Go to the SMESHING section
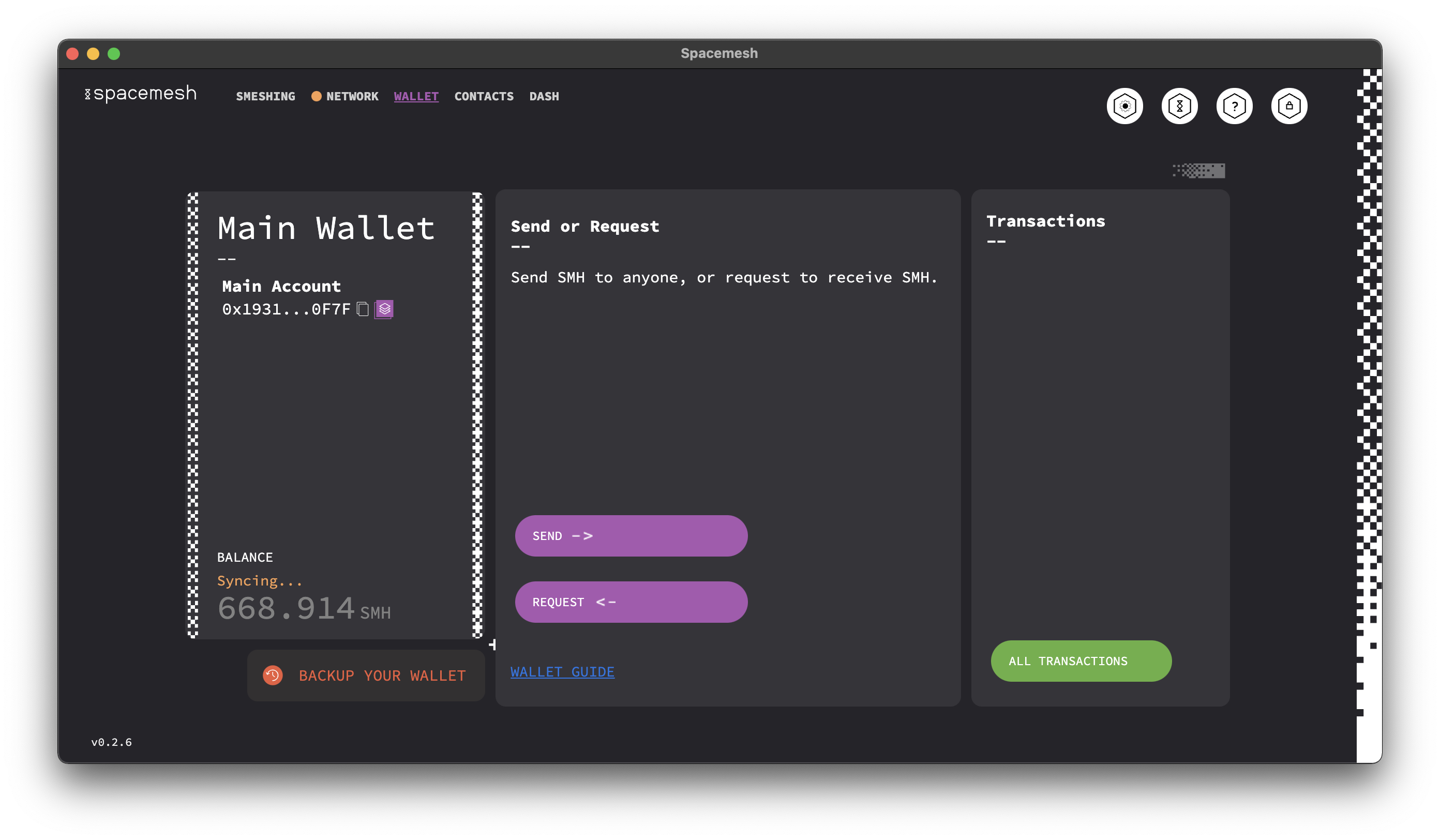 tap(265, 97)
